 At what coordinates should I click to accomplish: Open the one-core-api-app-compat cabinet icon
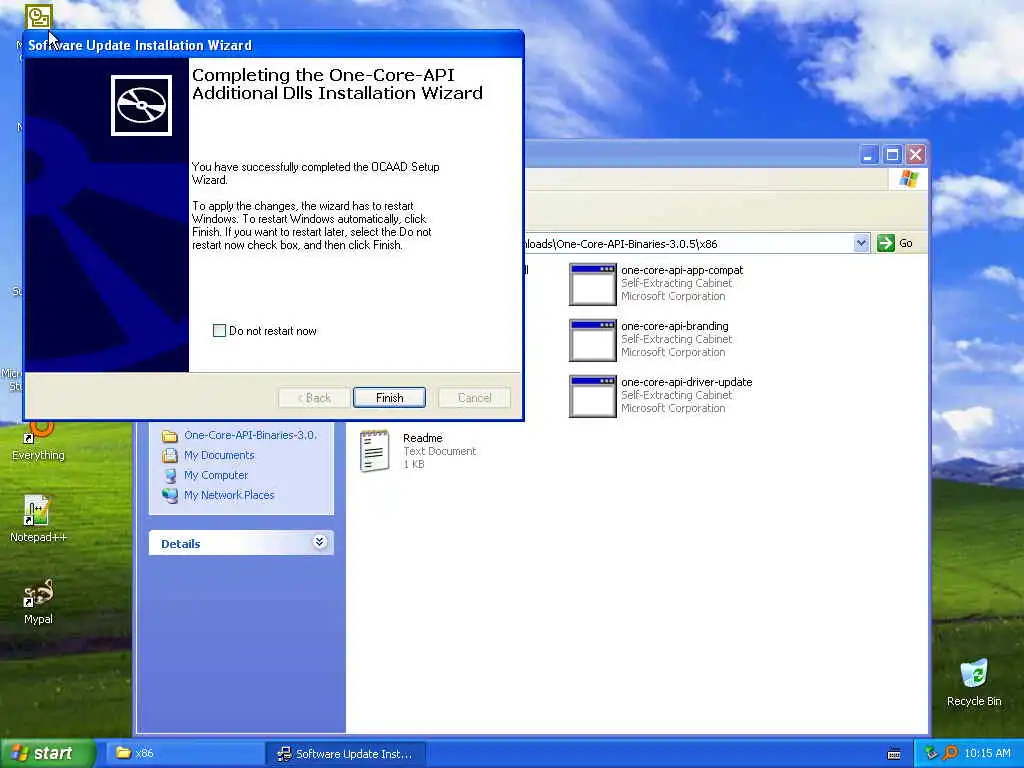point(592,284)
